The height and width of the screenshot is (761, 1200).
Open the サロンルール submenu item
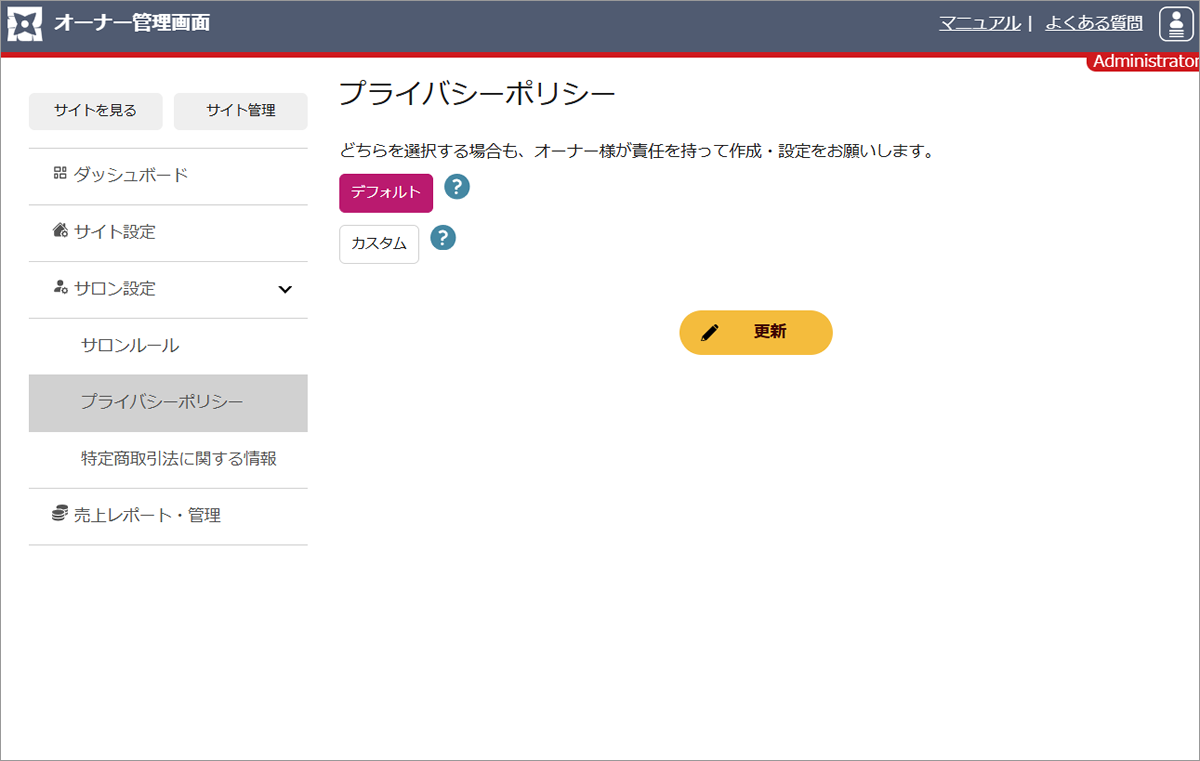130,346
